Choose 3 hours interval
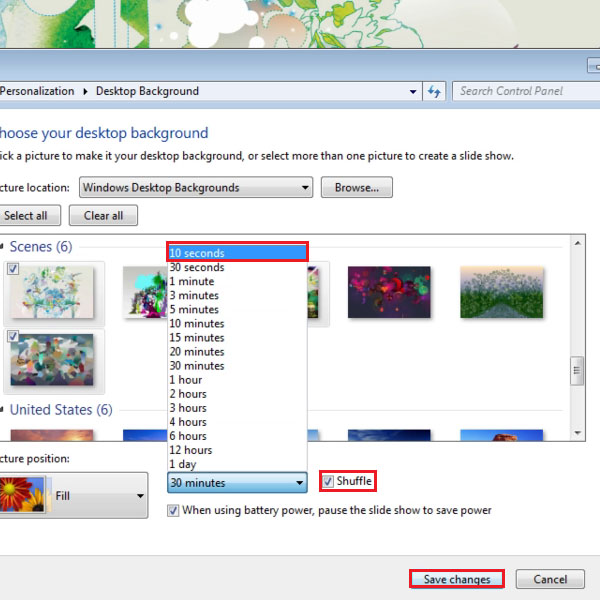Viewport: 600px width, 600px height. 237,408
